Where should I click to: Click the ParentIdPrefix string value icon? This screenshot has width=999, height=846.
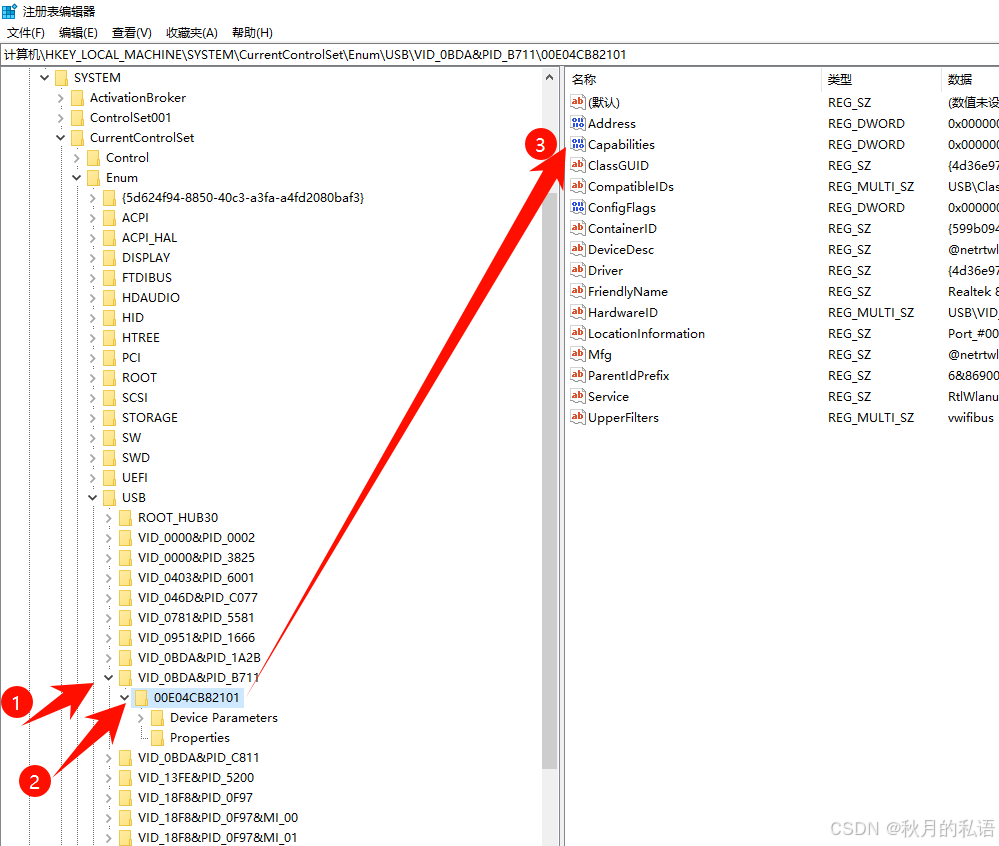click(577, 375)
